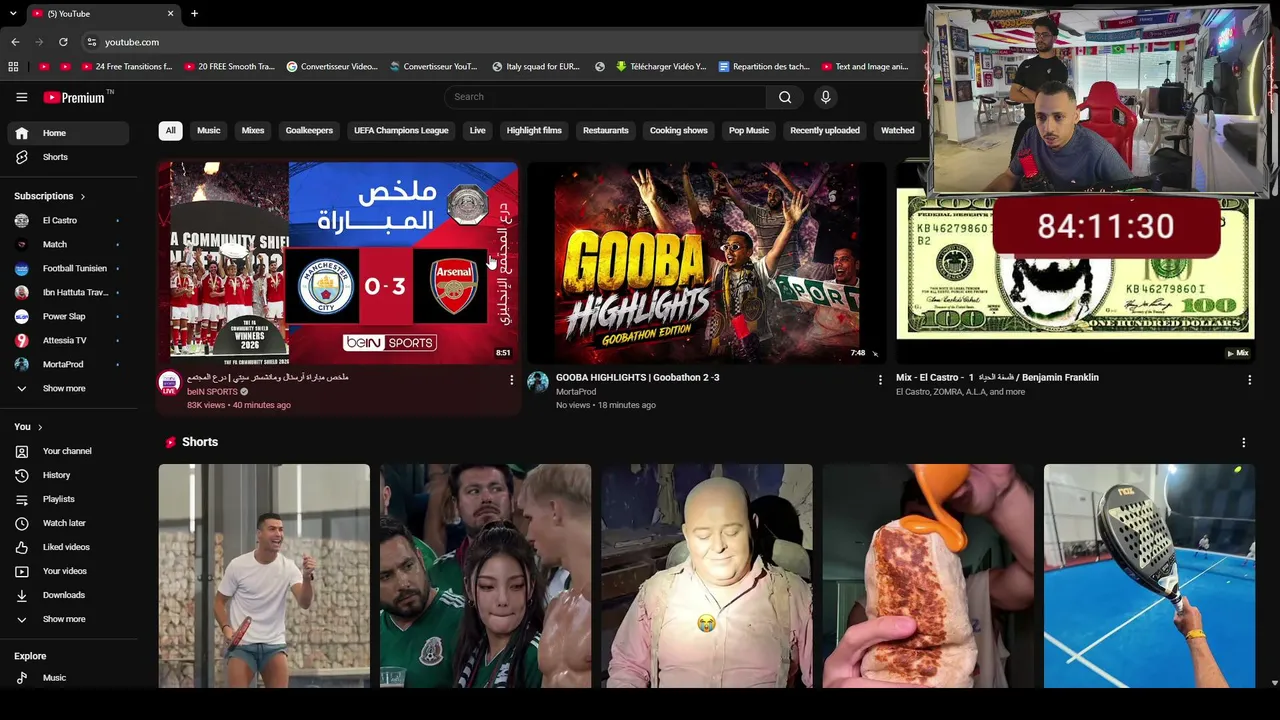1280x720 pixels.
Task: Select the All filter chip
Action: (x=170, y=130)
